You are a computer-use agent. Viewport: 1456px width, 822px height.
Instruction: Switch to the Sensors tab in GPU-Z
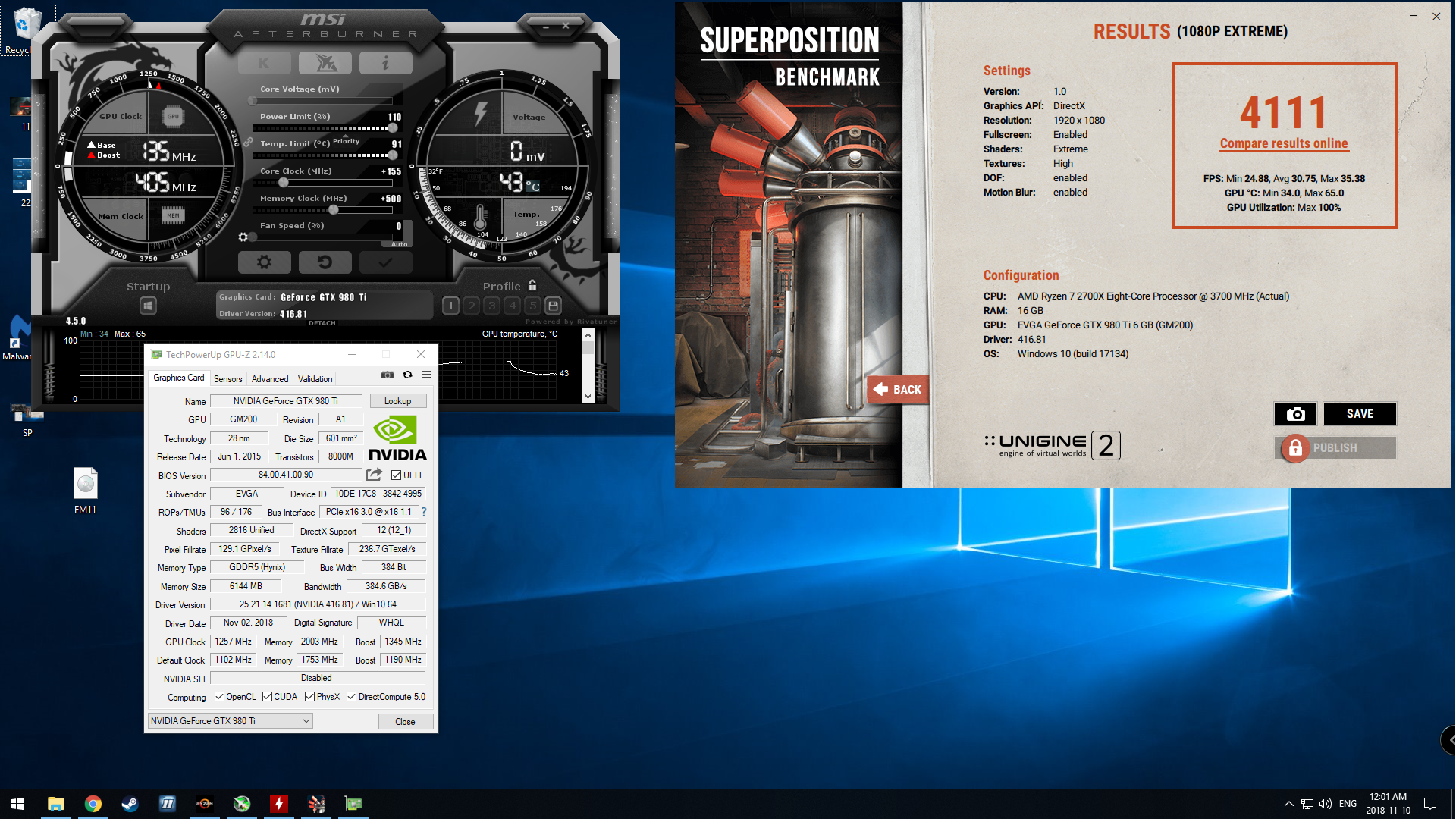227,380
